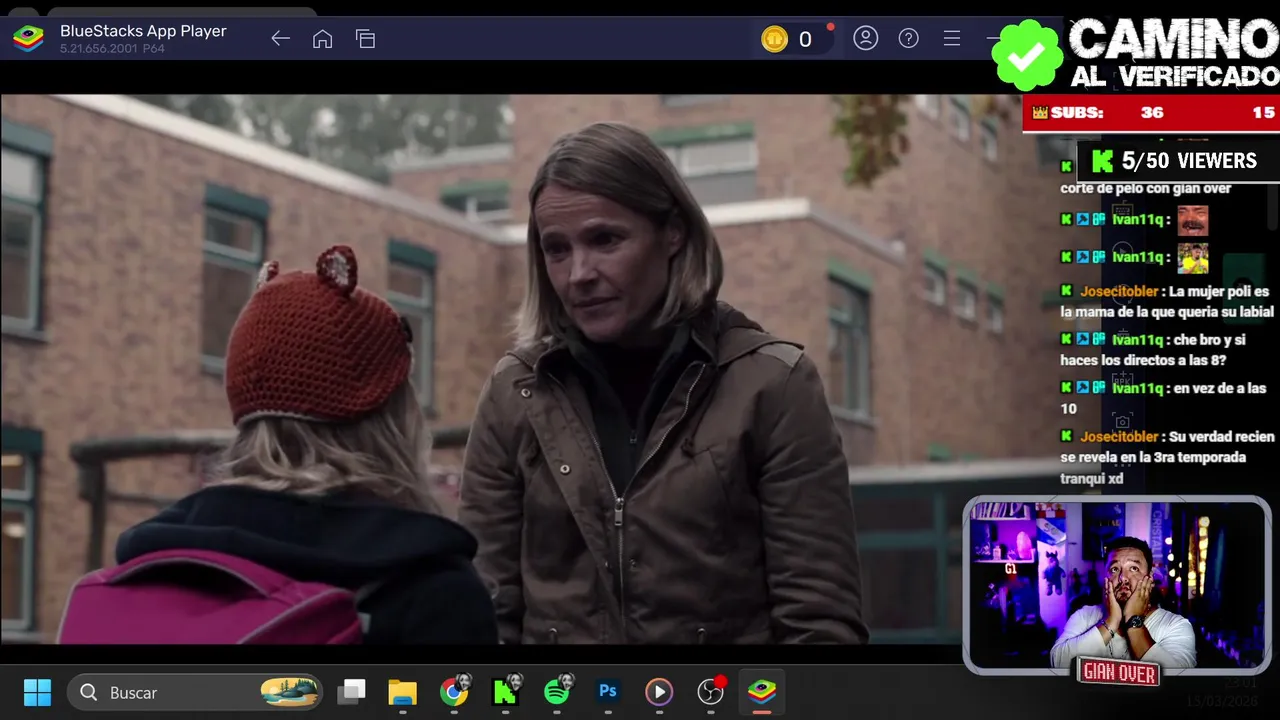Click Josecitobler in 'Su verdad recien' message

click(1119, 437)
